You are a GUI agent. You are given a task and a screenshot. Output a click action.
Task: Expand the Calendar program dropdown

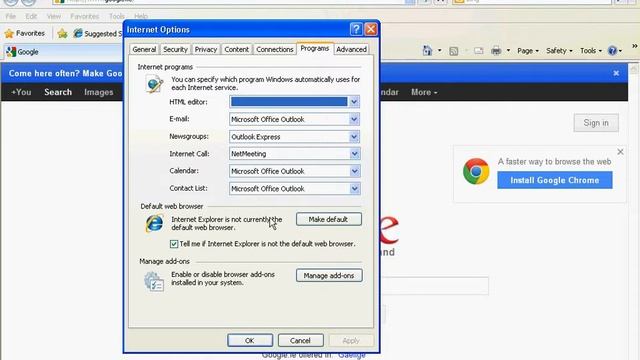[354, 171]
